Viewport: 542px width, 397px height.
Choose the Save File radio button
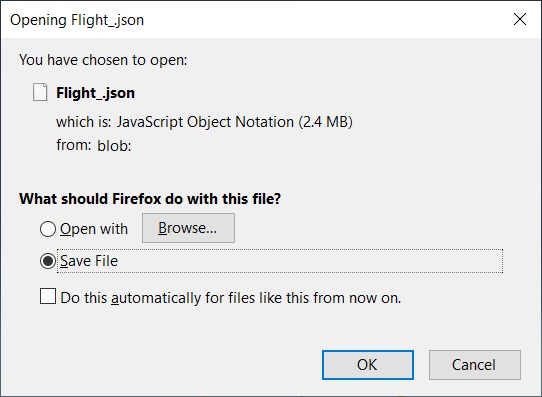[x=48, y=261]
